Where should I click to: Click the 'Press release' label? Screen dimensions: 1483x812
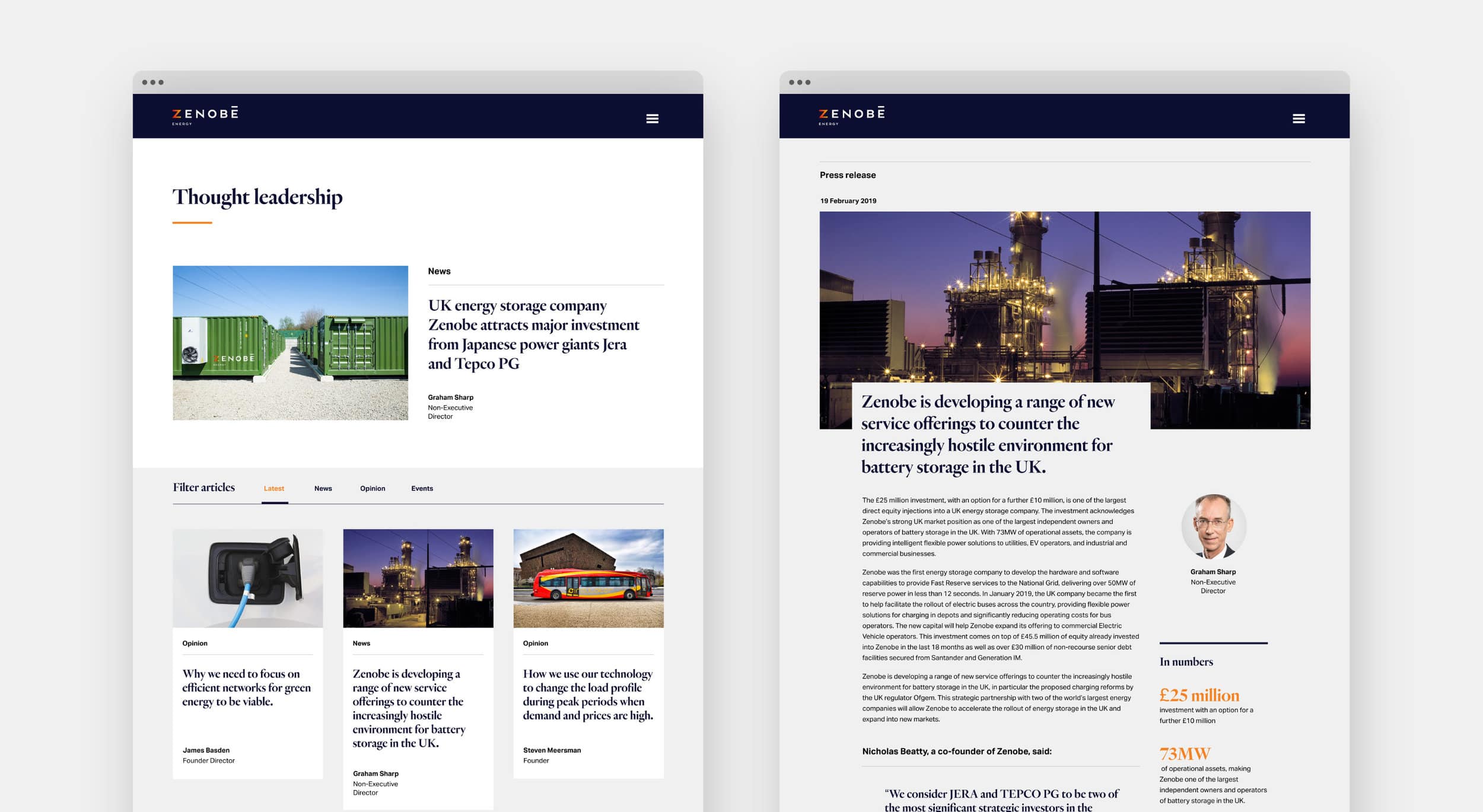848,175
